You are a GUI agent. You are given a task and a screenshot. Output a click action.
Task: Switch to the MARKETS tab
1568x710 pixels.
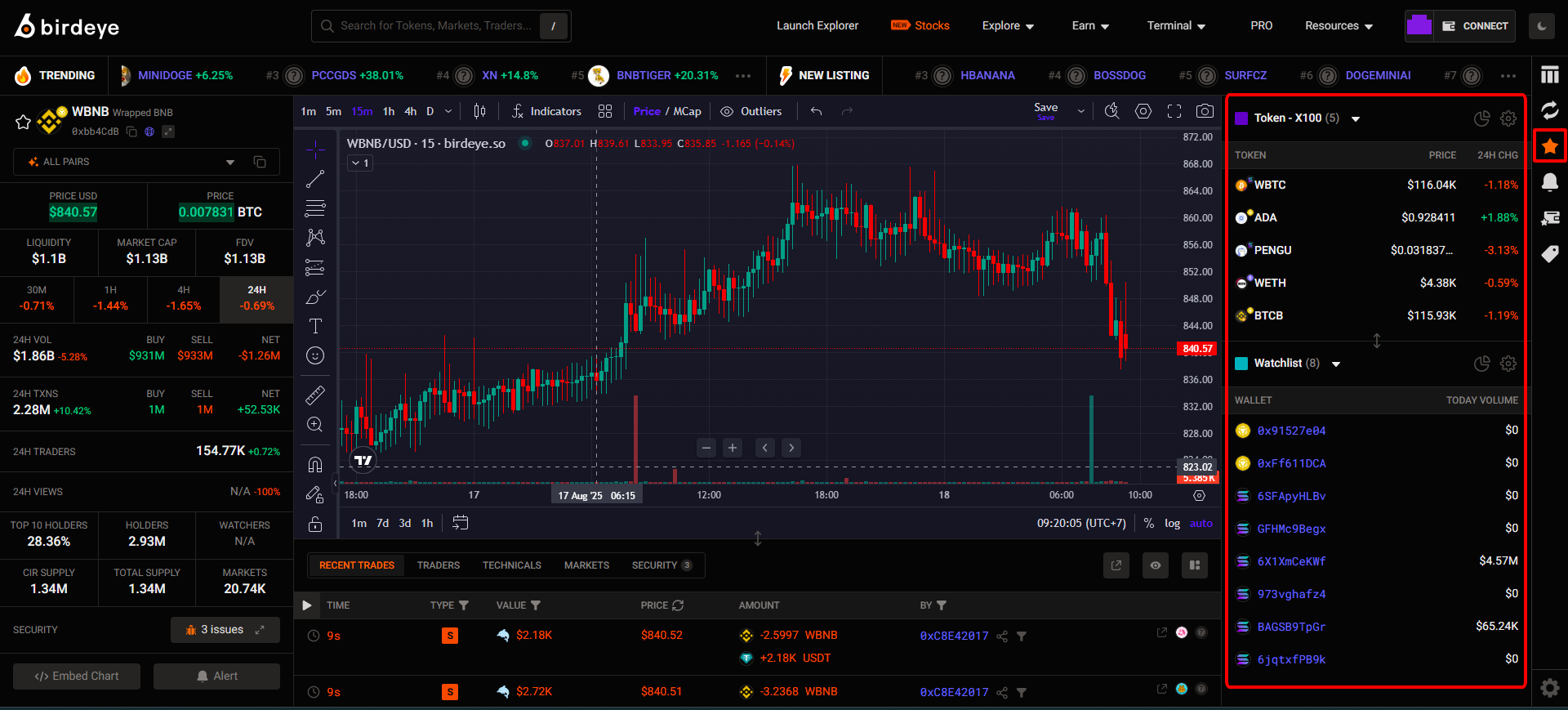[x=586, y=565]
